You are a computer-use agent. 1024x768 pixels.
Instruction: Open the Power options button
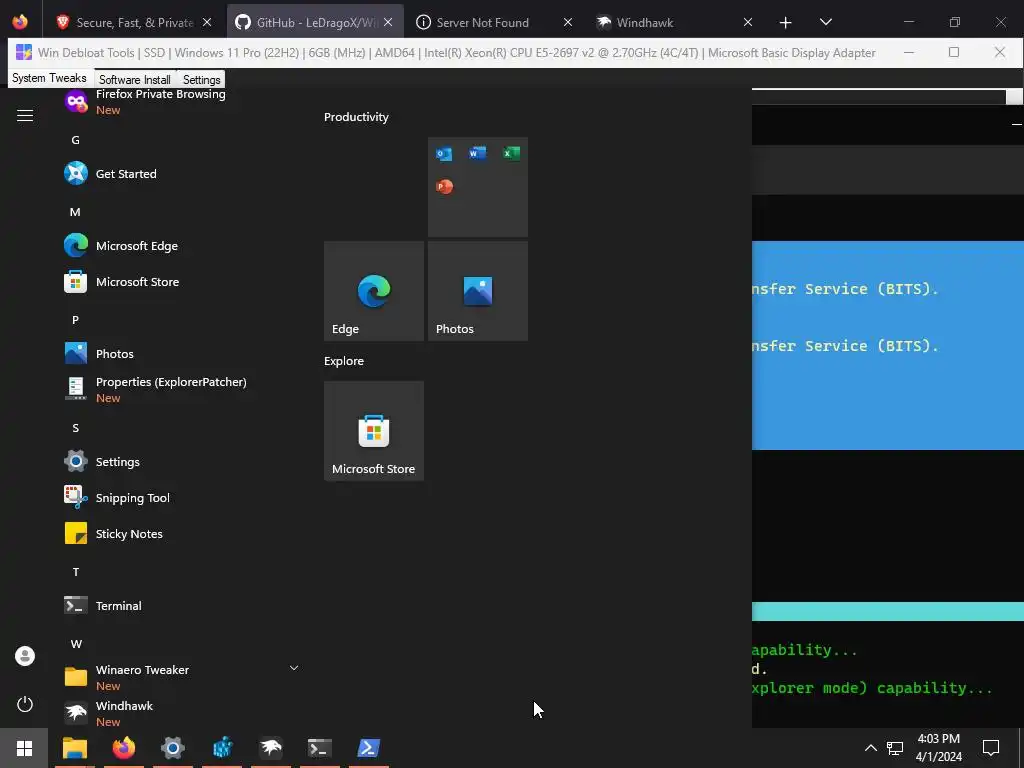[25, 704]
